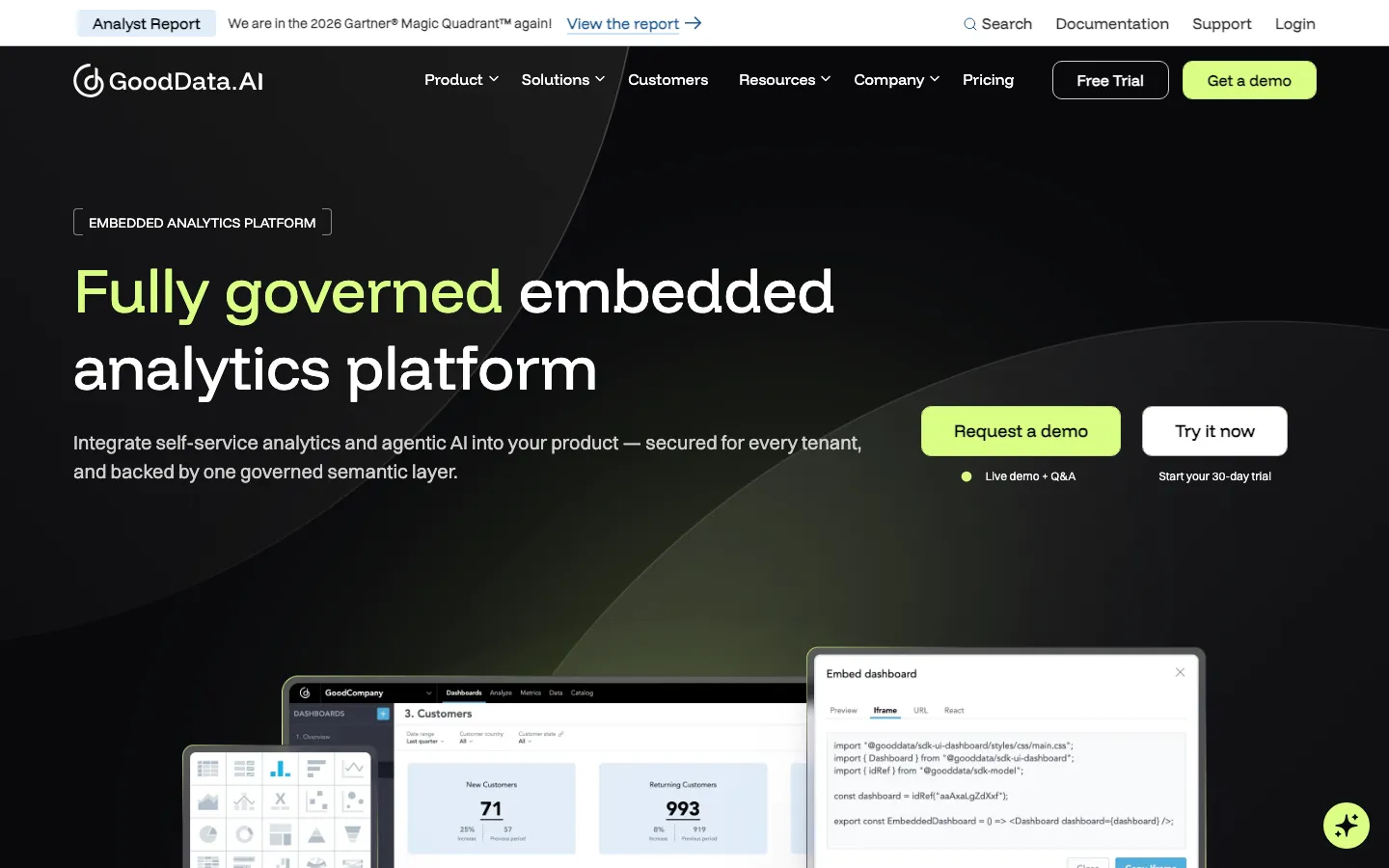
Task: Select the bubble chart icon
Action: [353, 801]
